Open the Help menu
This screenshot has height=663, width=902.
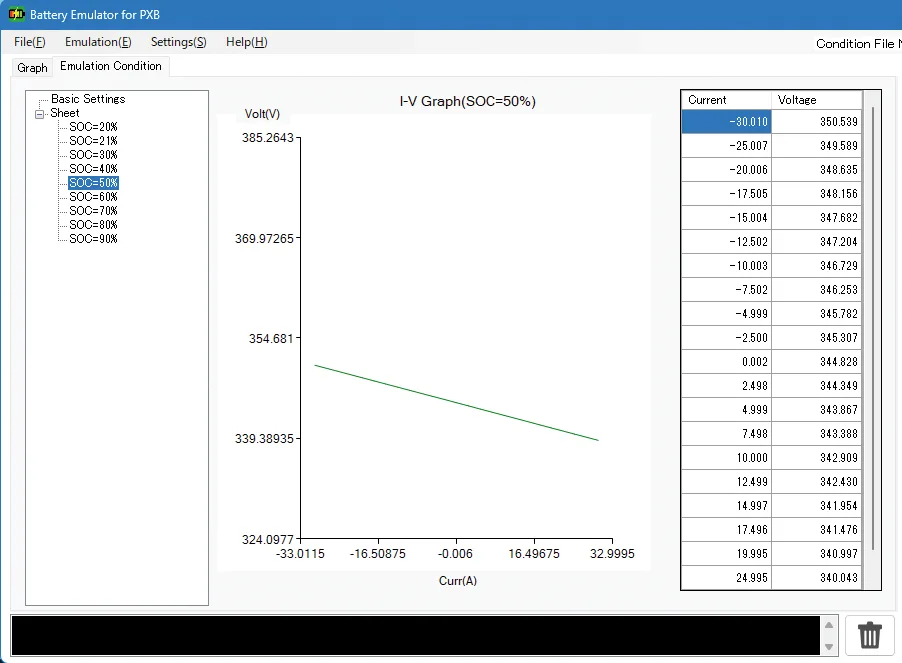click(x=246, y=42)
